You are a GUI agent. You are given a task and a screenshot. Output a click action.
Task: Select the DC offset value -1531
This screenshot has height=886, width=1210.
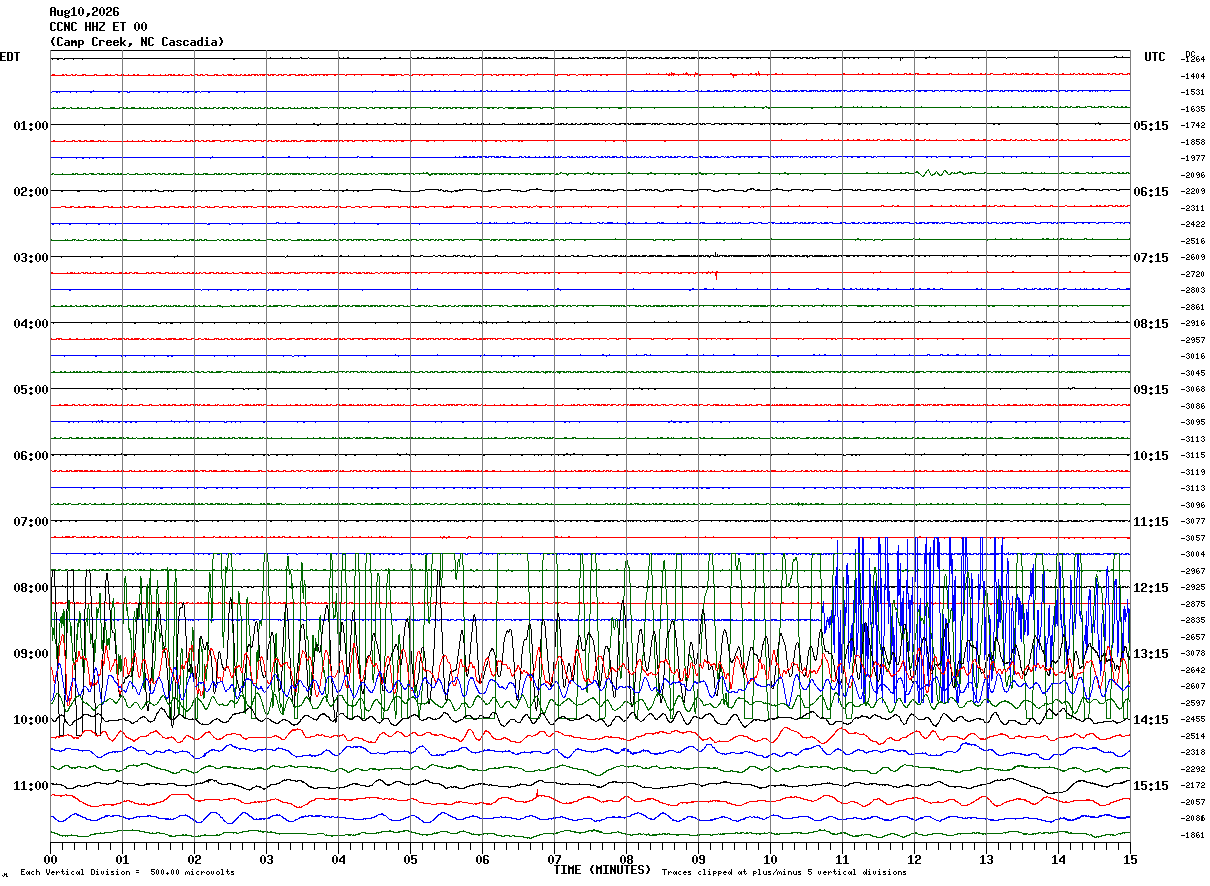[x=1192, y=92]
